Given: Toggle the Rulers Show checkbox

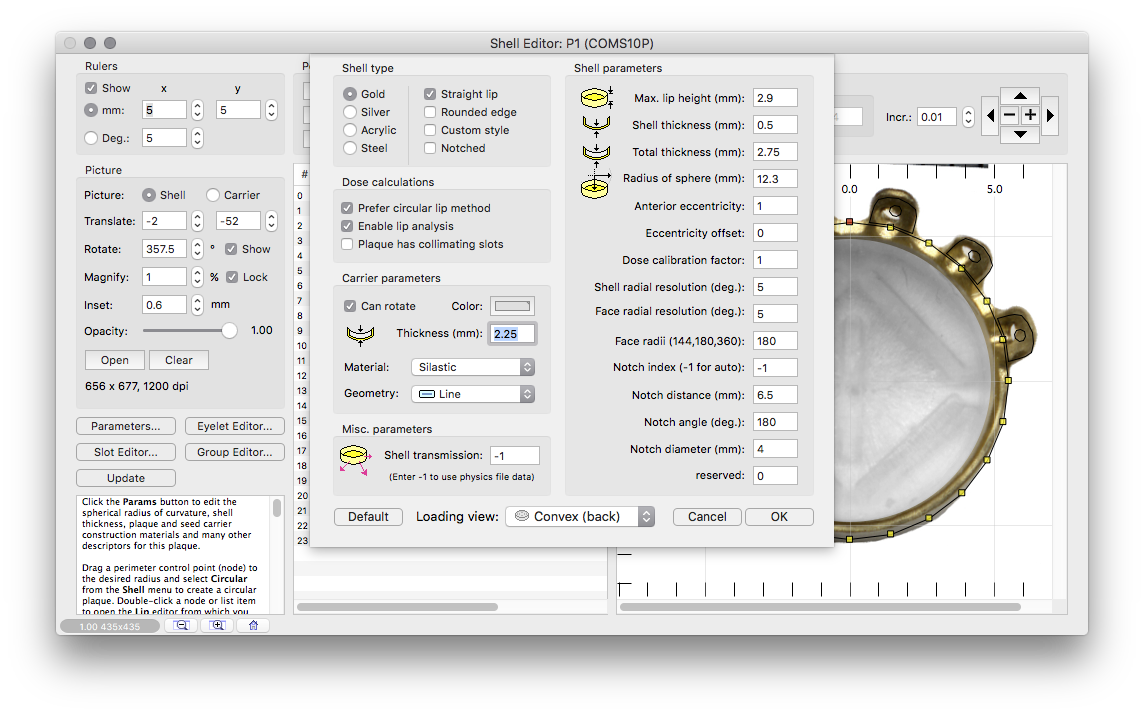Looking at the screenshot, I should click(91, 88).
